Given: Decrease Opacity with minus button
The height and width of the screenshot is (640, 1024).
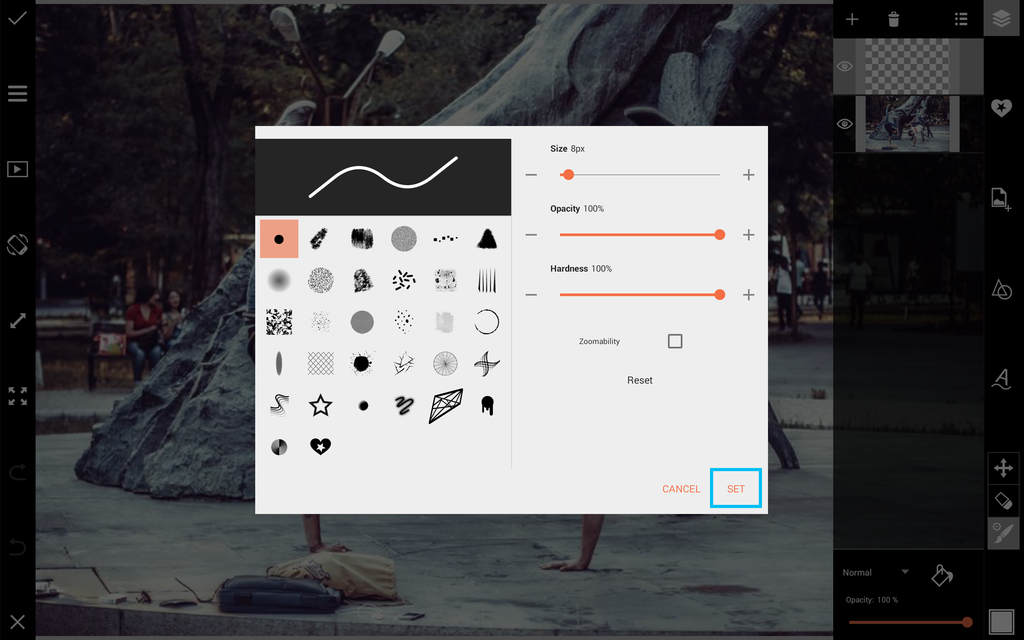Looking at the screenshot, I should click(x=531, y=234).
